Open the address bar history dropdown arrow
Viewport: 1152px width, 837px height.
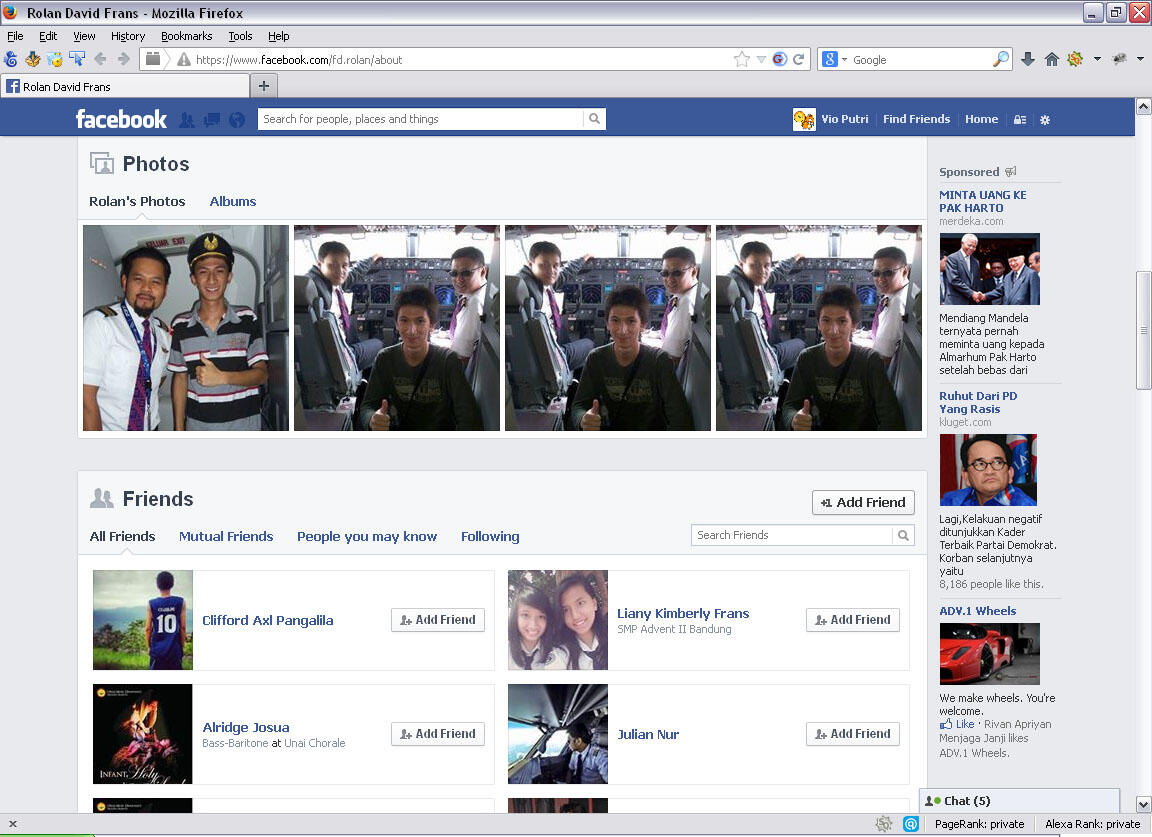click(761, 60)
